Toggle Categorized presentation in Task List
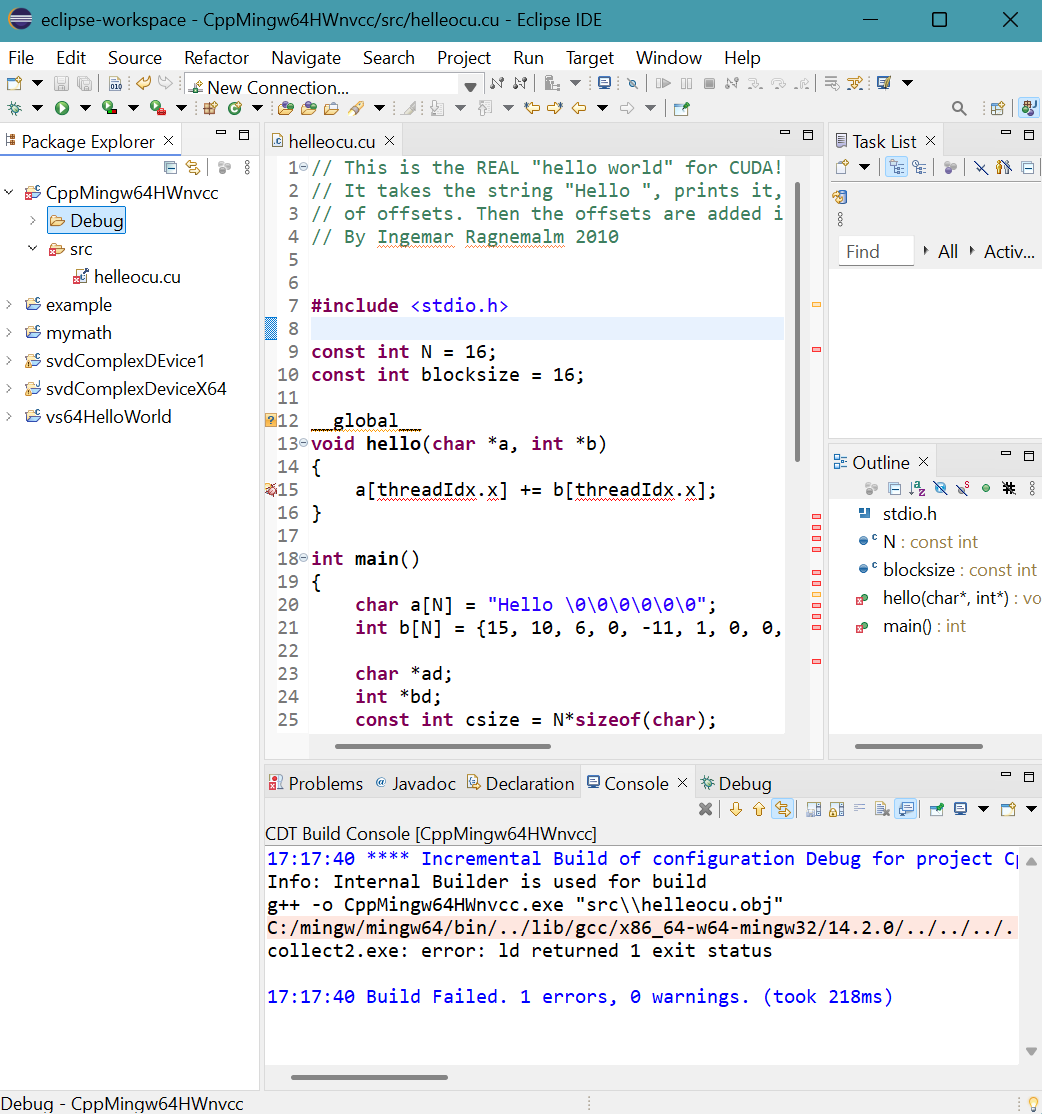Screen dimensions: 1042x1114 (x=897, y=168)
